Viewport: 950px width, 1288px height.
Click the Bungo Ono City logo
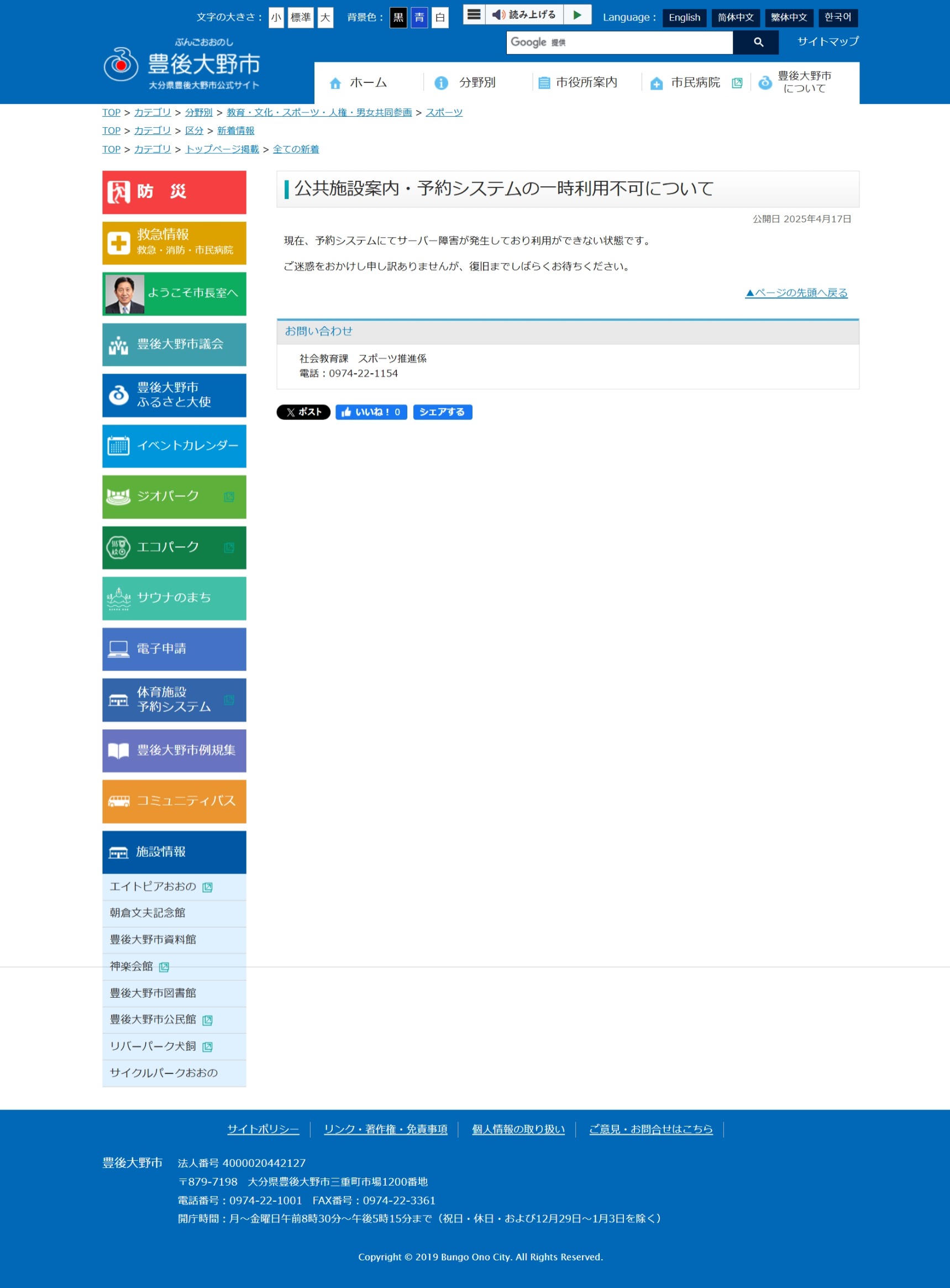182,64
